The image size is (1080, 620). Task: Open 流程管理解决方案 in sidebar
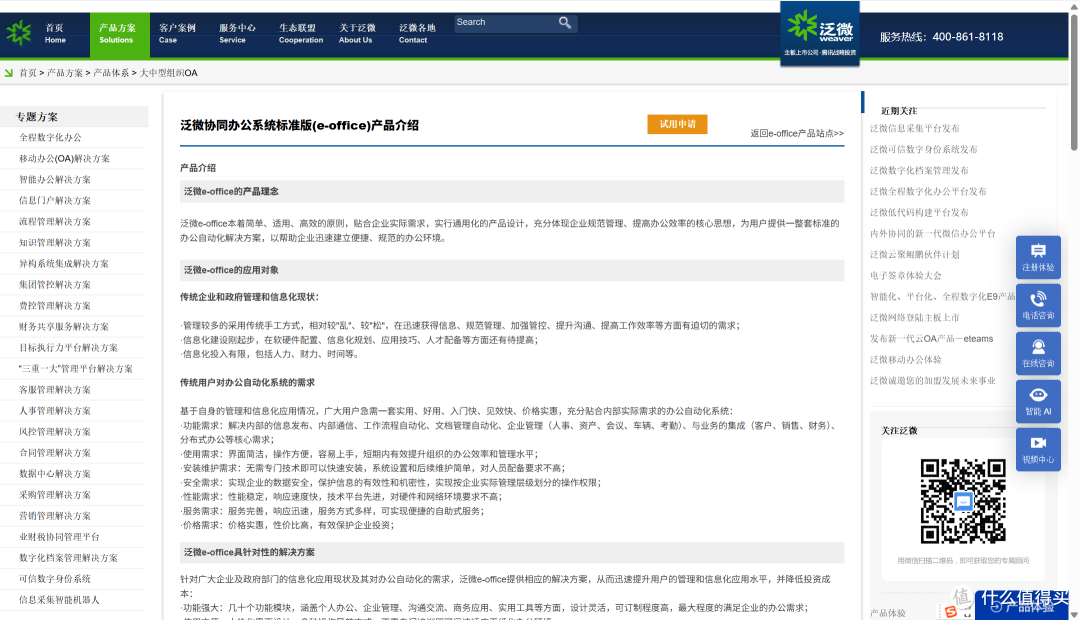55,222
